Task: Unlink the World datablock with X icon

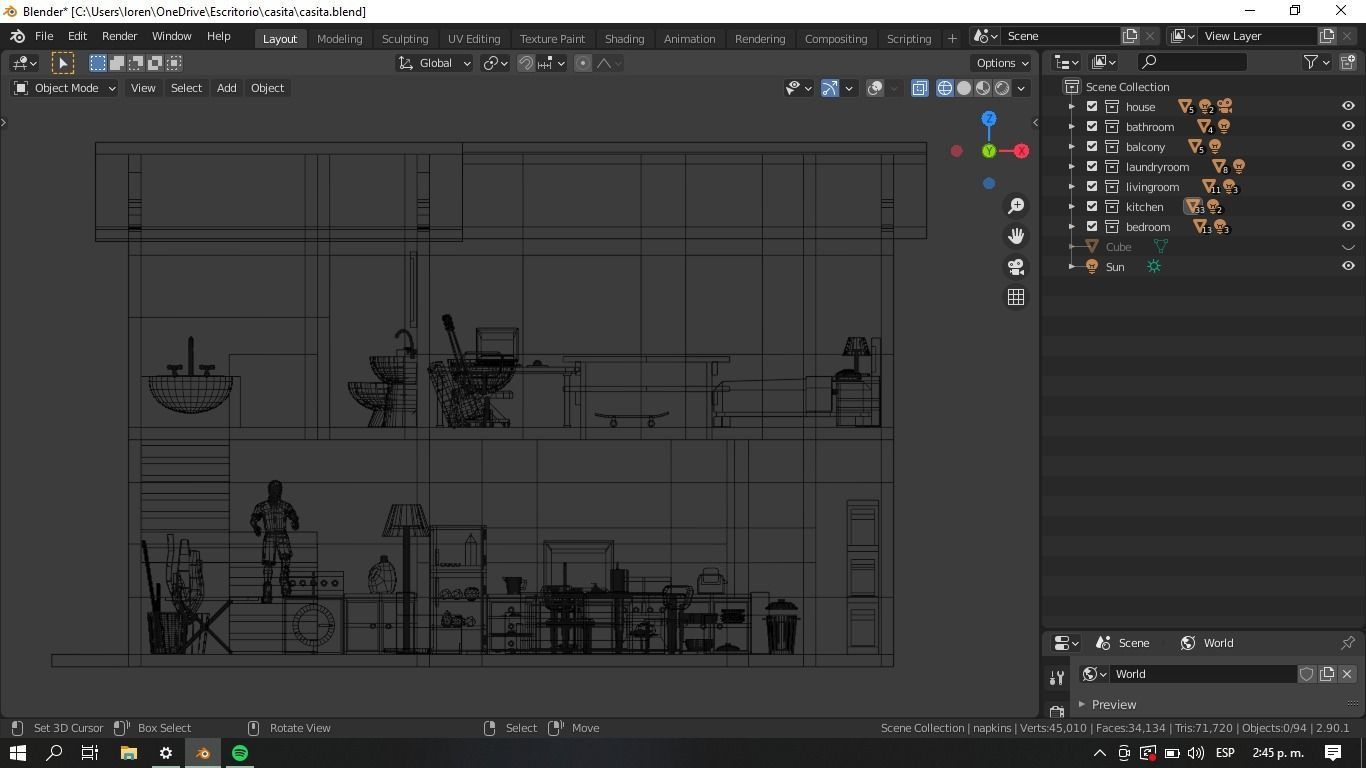Action: (1347, 674)
